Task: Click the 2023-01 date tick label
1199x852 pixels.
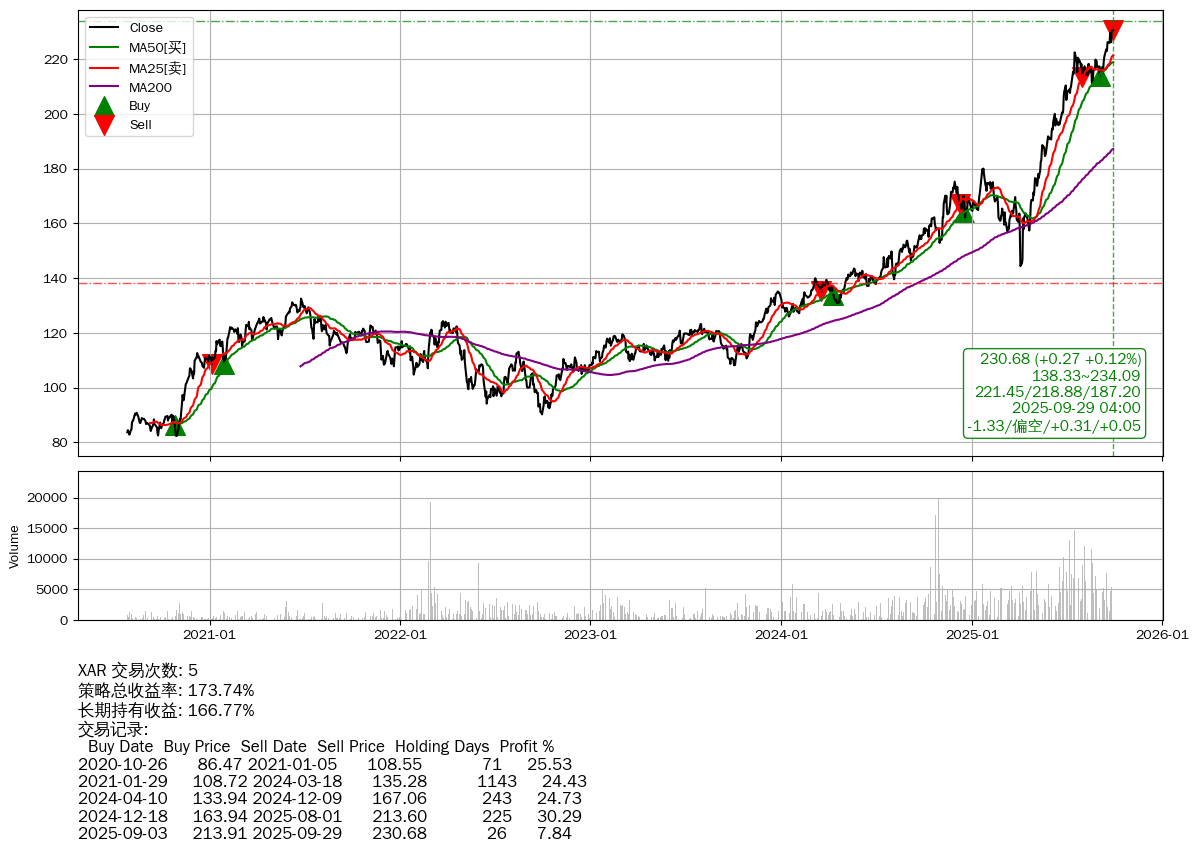Action: pyautogui.click(x=591, y=633)
